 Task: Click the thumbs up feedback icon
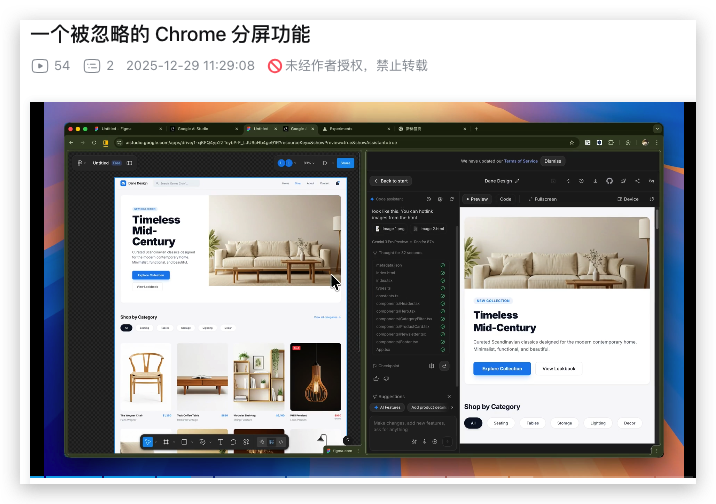376,378
